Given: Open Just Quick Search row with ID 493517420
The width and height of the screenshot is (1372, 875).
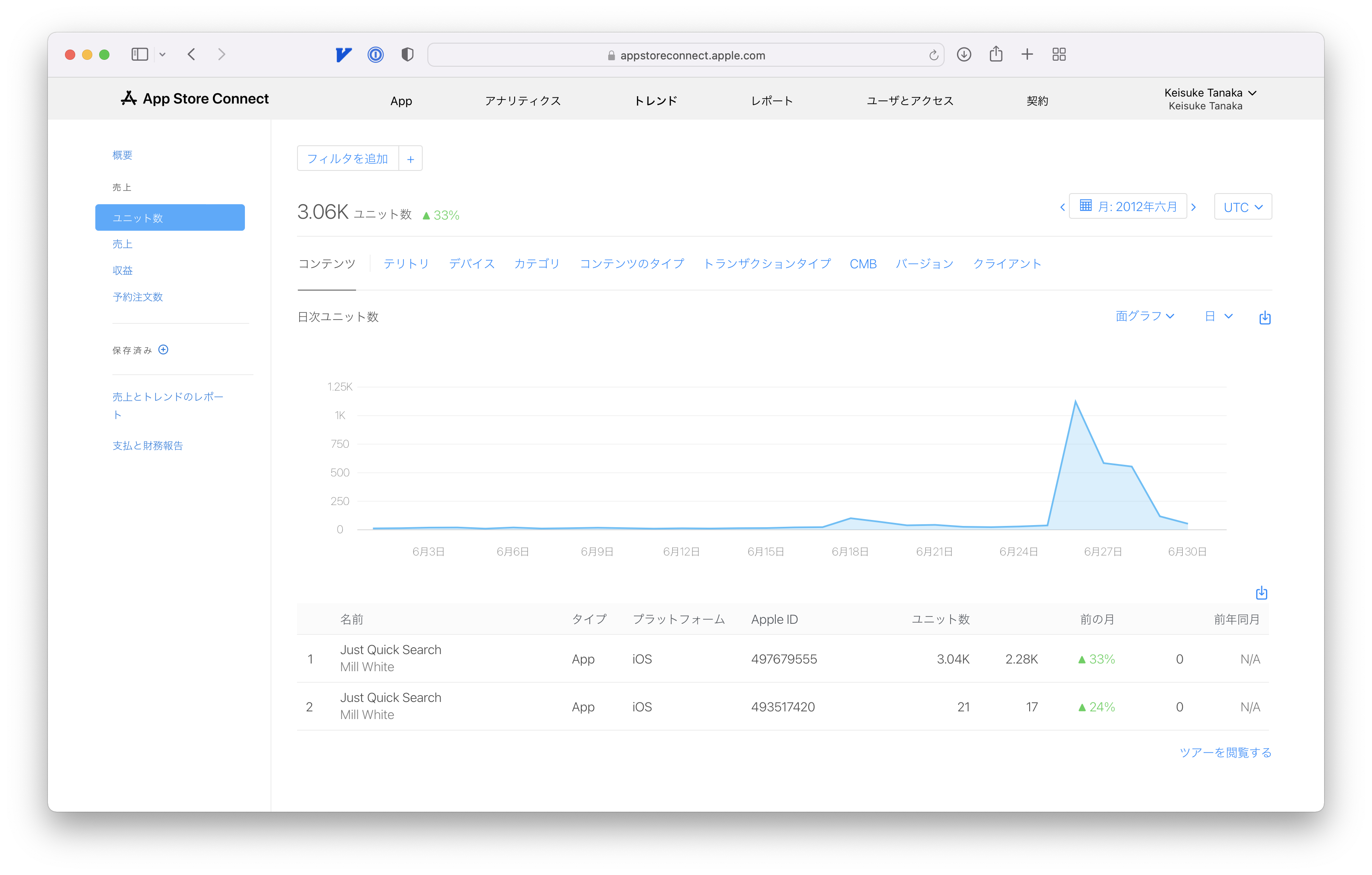Looking at the screenshot, I should [783, 706].
